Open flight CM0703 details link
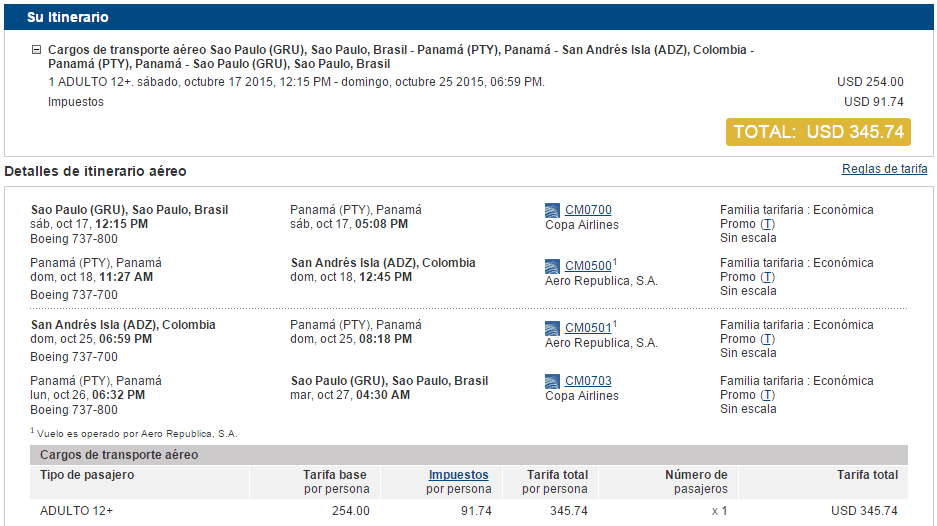 (x=588, y=381)
